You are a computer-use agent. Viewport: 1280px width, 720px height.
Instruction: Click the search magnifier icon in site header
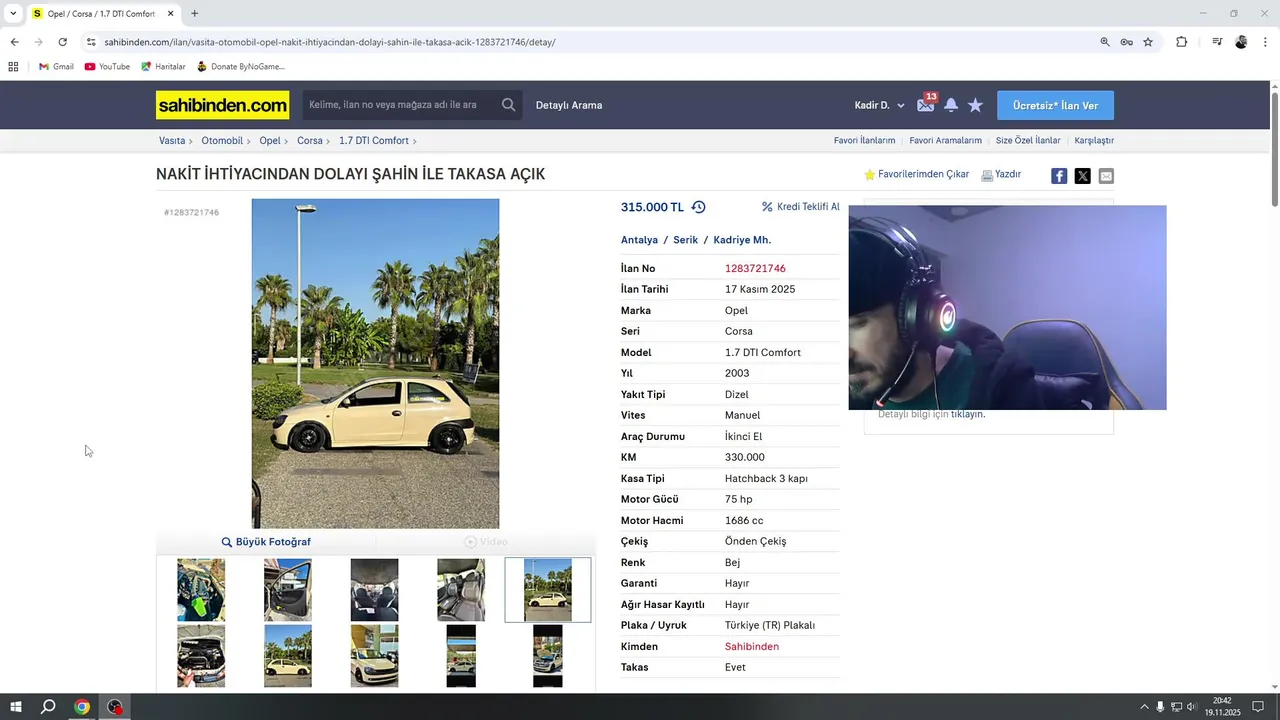[508, 105]
